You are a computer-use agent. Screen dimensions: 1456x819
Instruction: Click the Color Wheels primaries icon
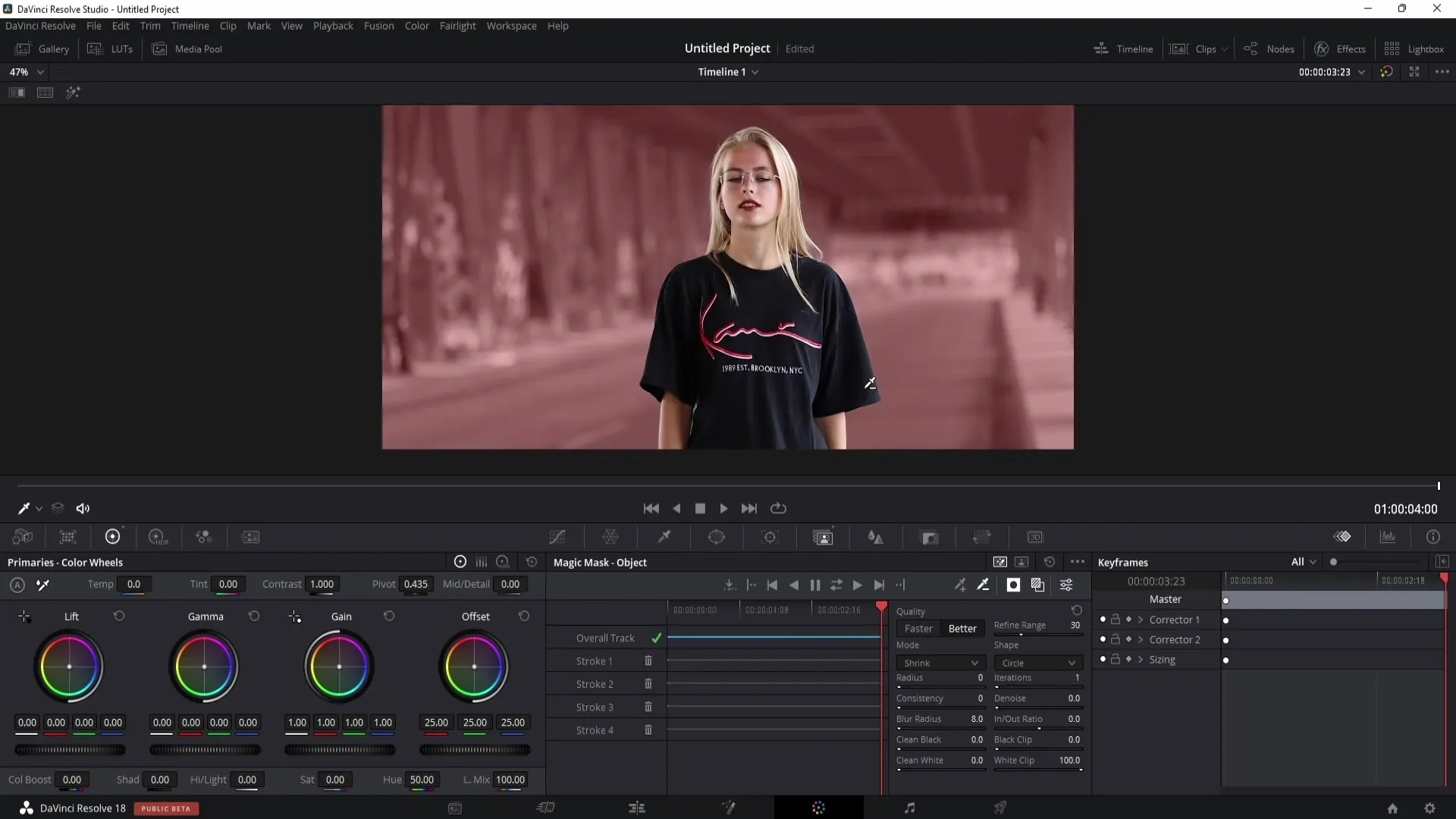[x=460, y=562]
